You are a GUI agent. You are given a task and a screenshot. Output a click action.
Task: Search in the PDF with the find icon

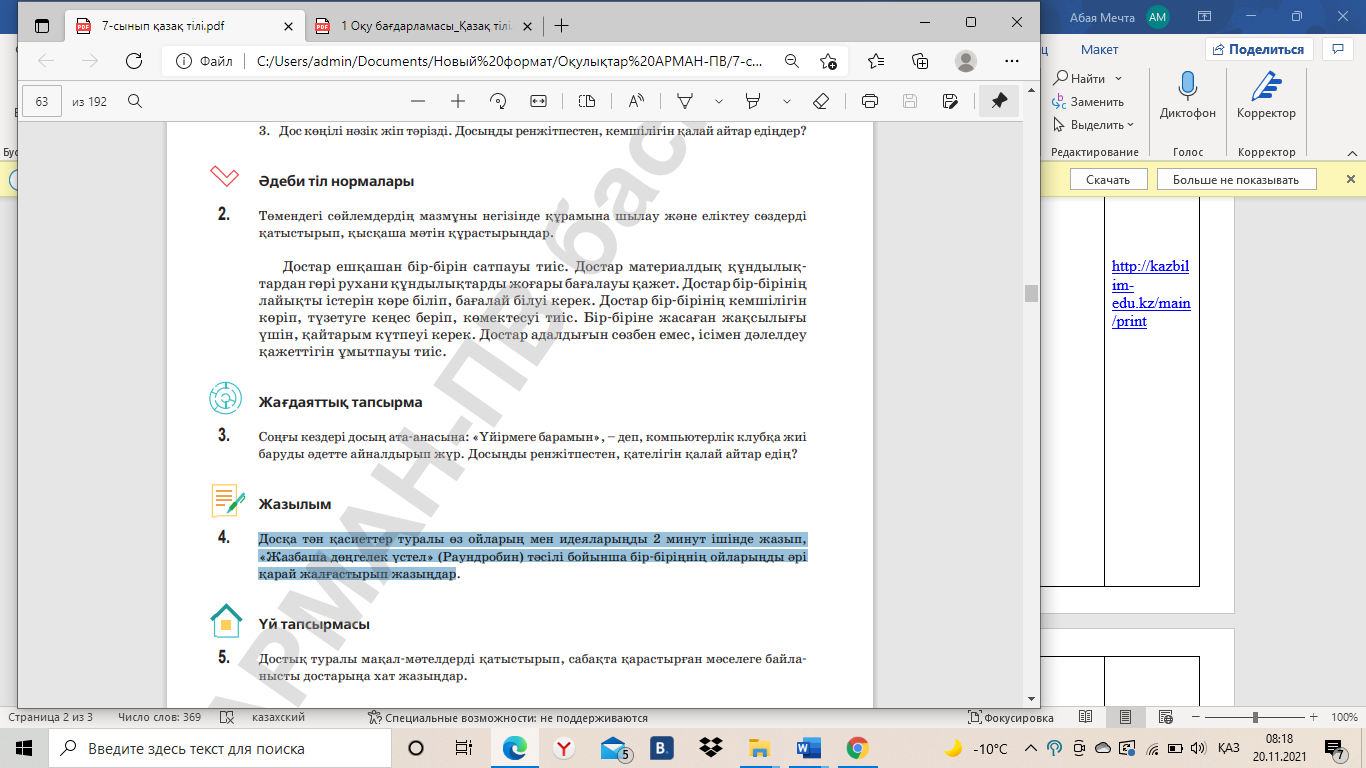[x=135, y=101]
